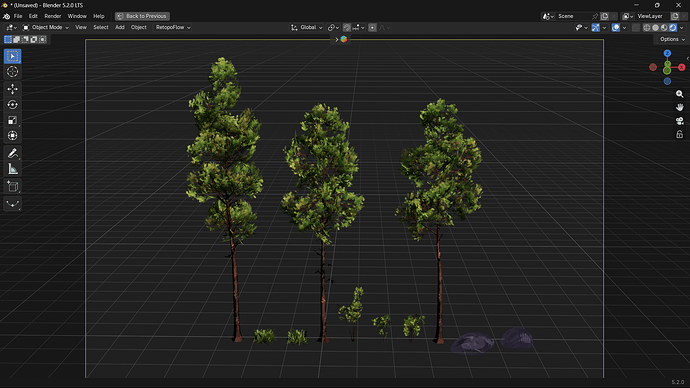Click the Blender logo menu icon
Screen dimensions: 690x388
(x=6, y=16)
